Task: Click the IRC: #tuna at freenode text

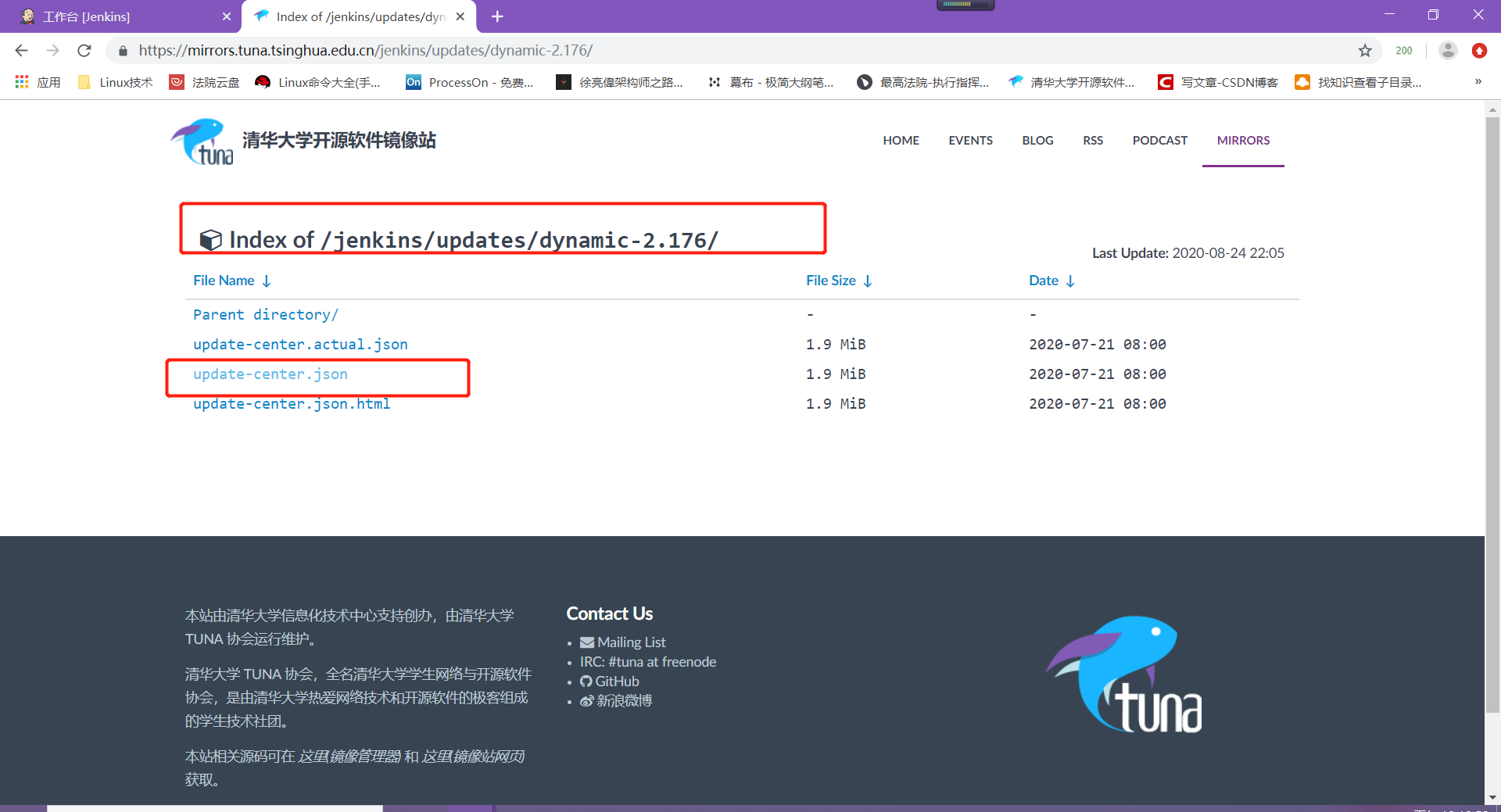Action: pos(648,662)
